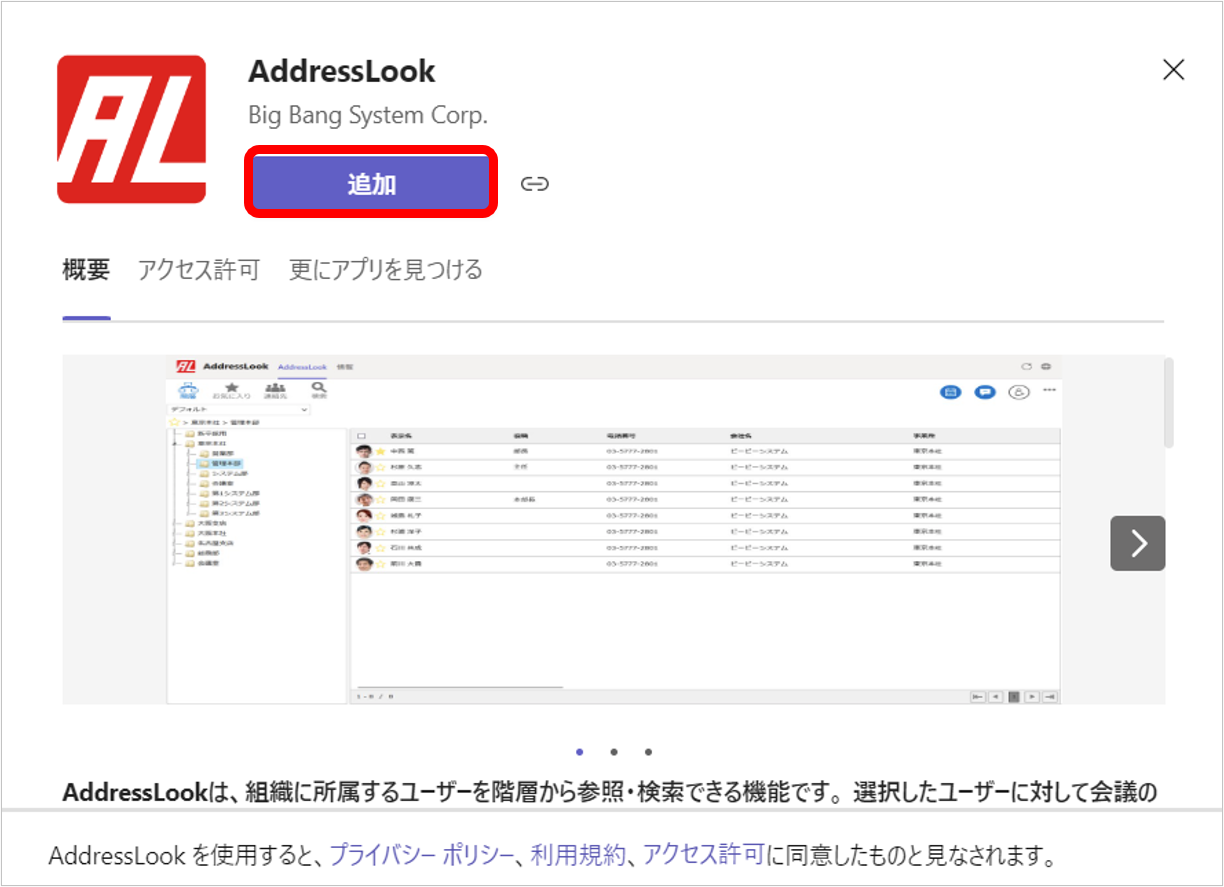Image resolution: width=1224 pixels, height=887 pixels.
Task: Select the second carousel dot indicator
Action: [614, 752]
